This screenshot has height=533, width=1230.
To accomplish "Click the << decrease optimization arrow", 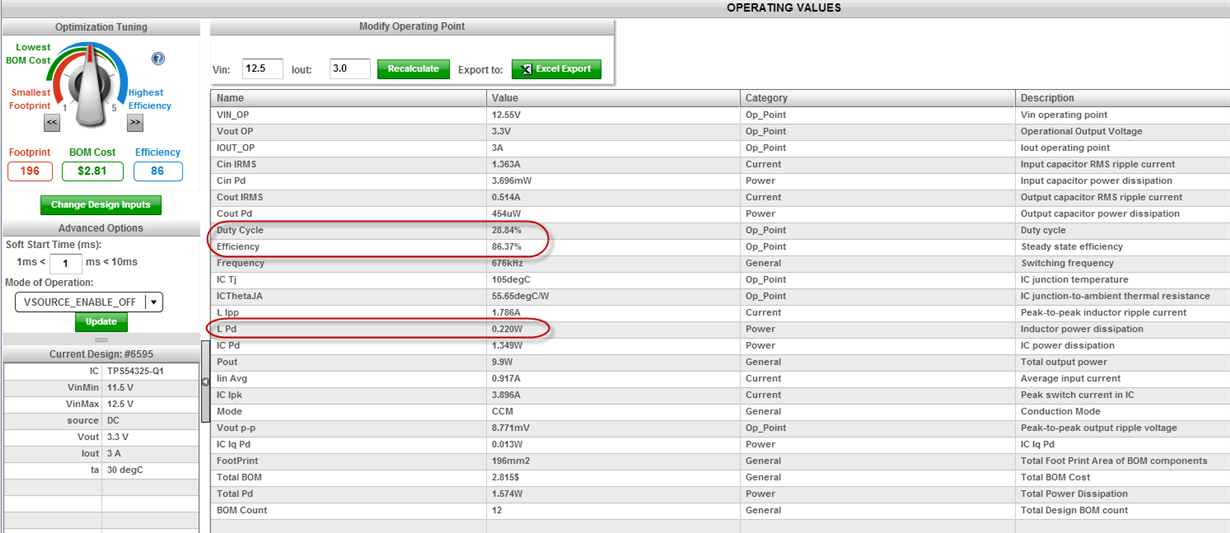I will [52, 122].
